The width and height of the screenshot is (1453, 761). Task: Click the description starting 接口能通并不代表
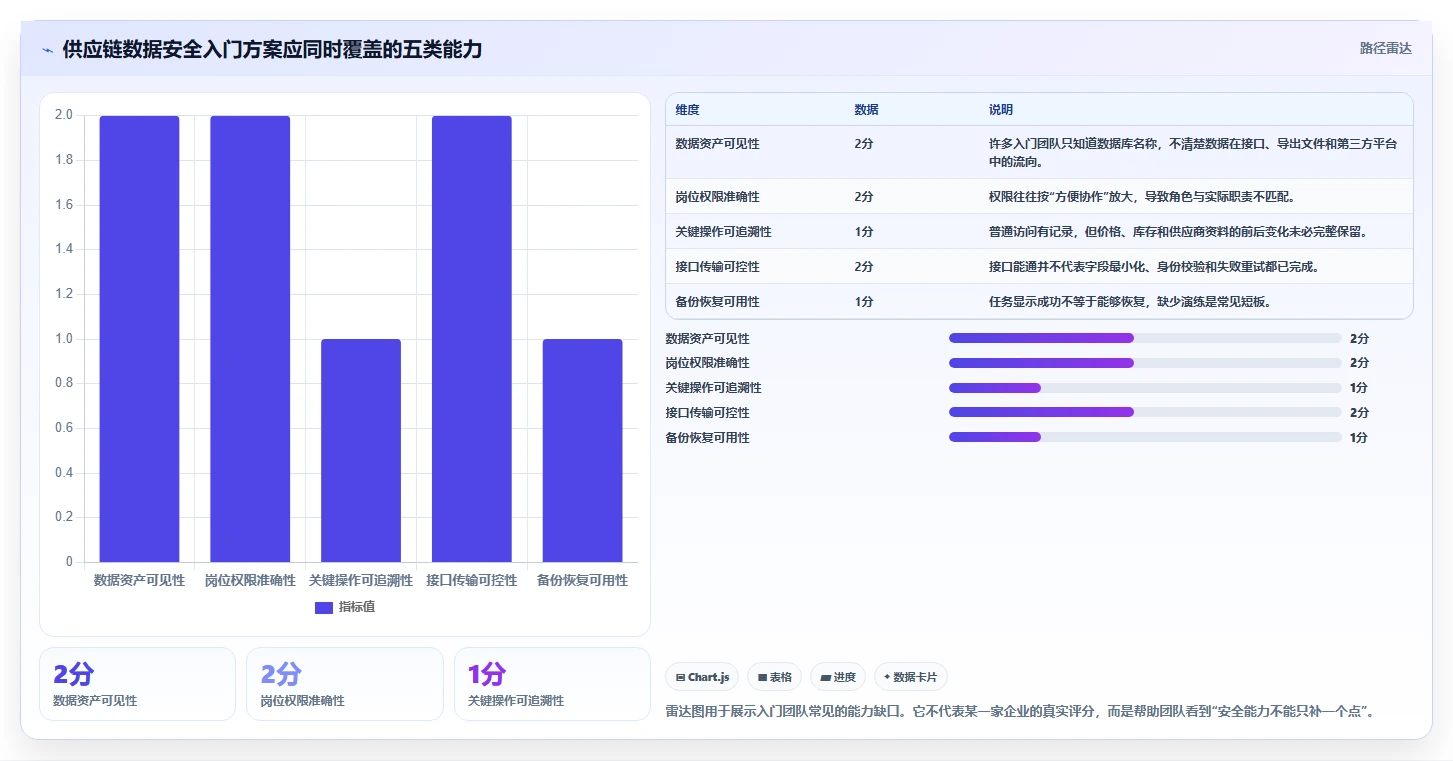[x=1154, y=267]
